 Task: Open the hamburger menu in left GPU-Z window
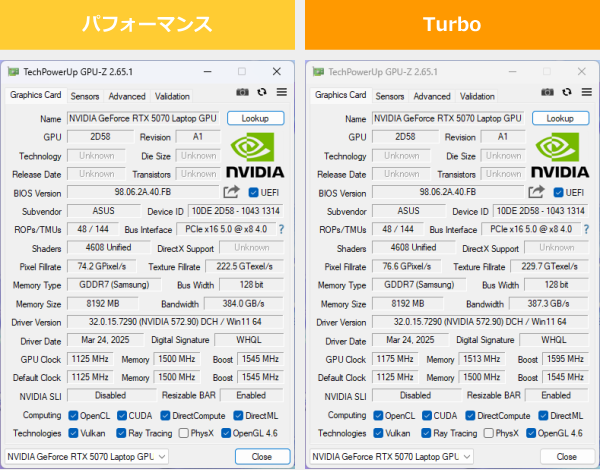coord(281,92)
